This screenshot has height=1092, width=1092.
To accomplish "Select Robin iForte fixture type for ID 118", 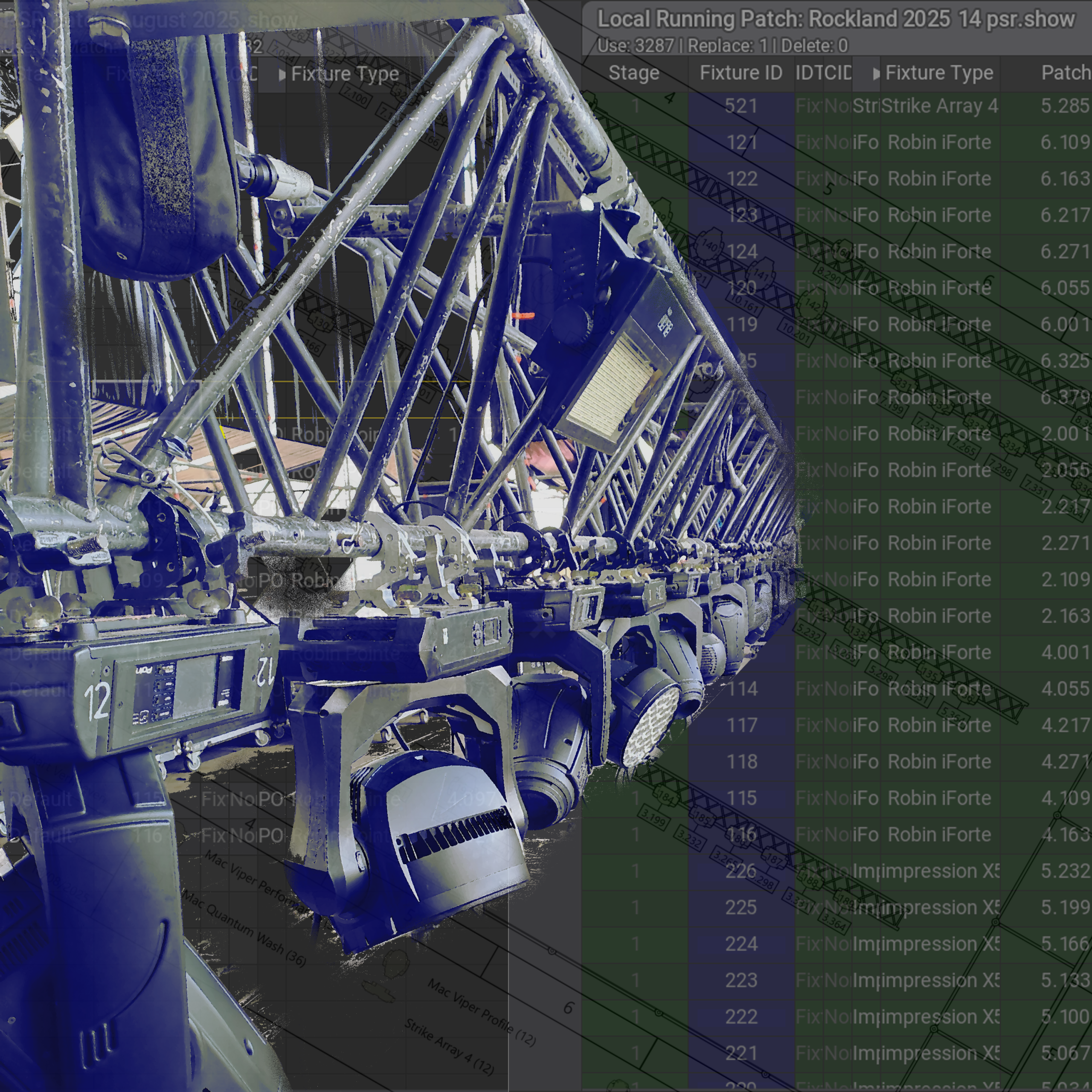I will [x=939, y=762].
